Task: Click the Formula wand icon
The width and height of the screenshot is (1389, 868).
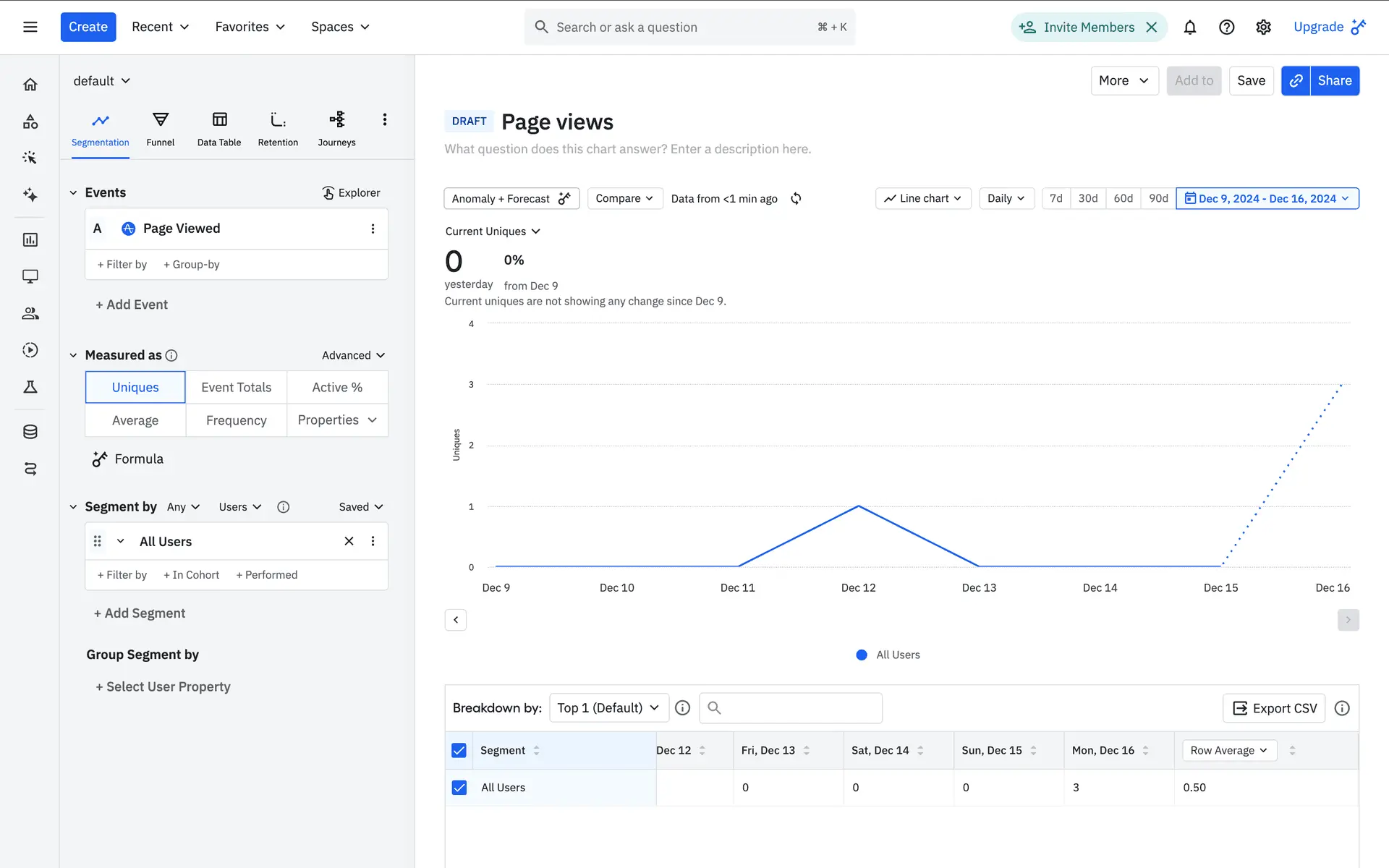Action: pos(100,459)
